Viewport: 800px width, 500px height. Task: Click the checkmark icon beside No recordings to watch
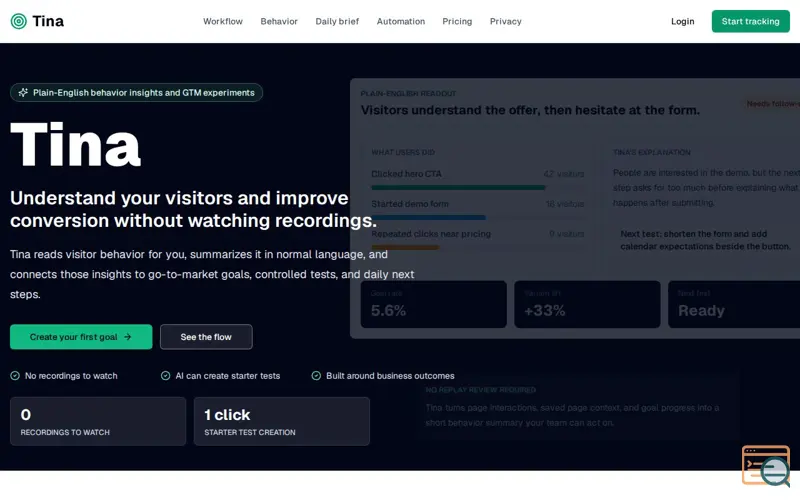pos(15,376)
